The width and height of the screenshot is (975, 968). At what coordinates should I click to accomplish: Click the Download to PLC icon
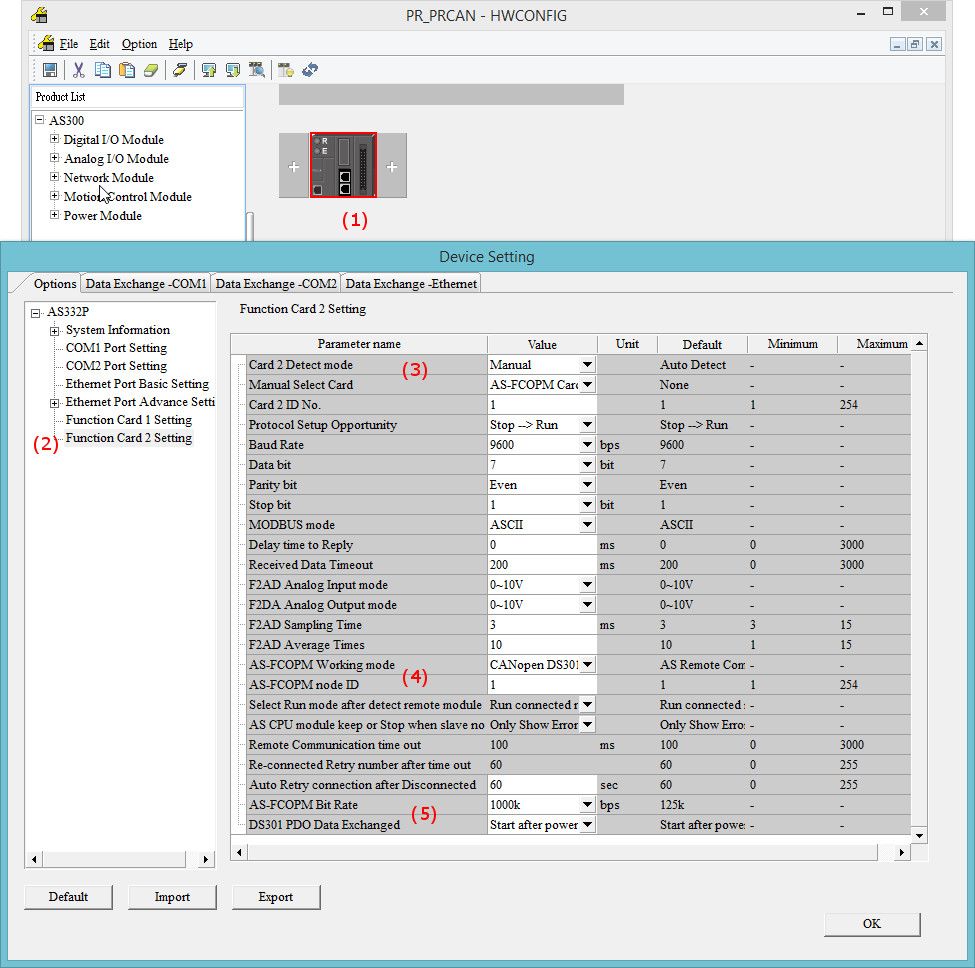coord(233,70)
